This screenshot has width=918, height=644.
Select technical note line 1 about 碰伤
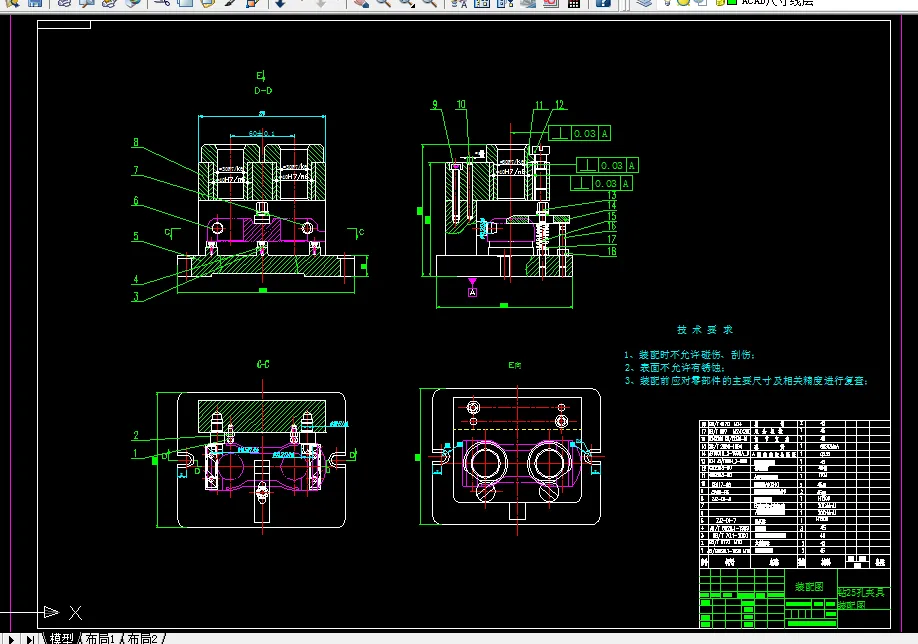(689, 355)
